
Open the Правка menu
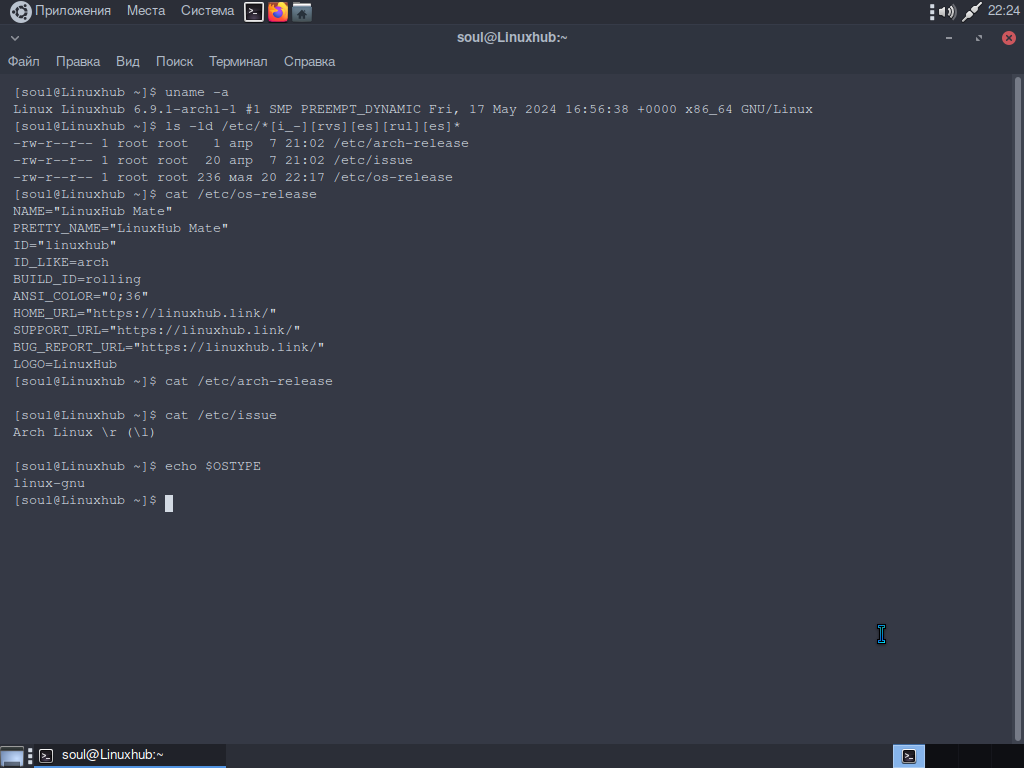coord(78,61)
